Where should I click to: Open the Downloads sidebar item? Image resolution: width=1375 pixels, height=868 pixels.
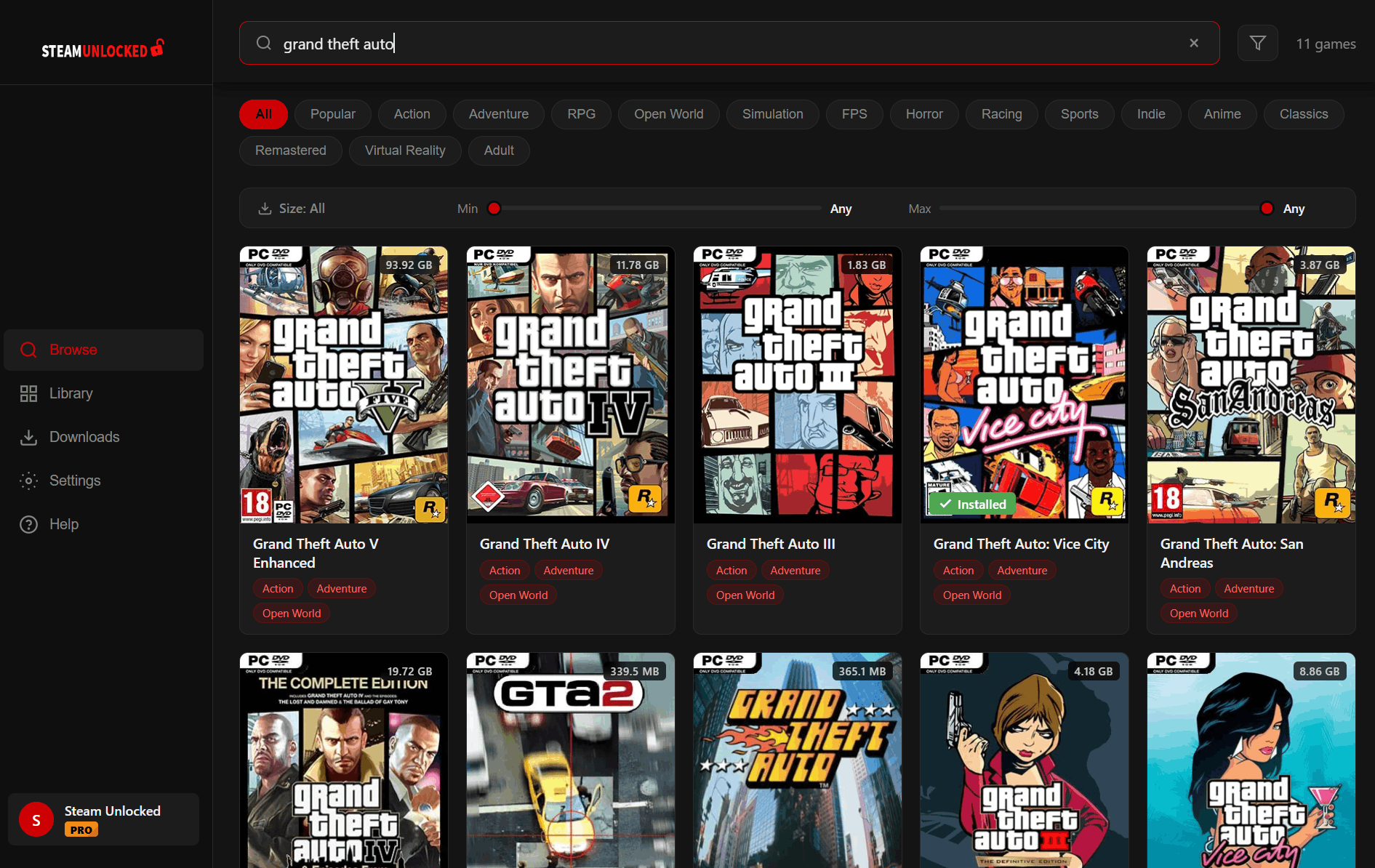click(x=104, y=437)
